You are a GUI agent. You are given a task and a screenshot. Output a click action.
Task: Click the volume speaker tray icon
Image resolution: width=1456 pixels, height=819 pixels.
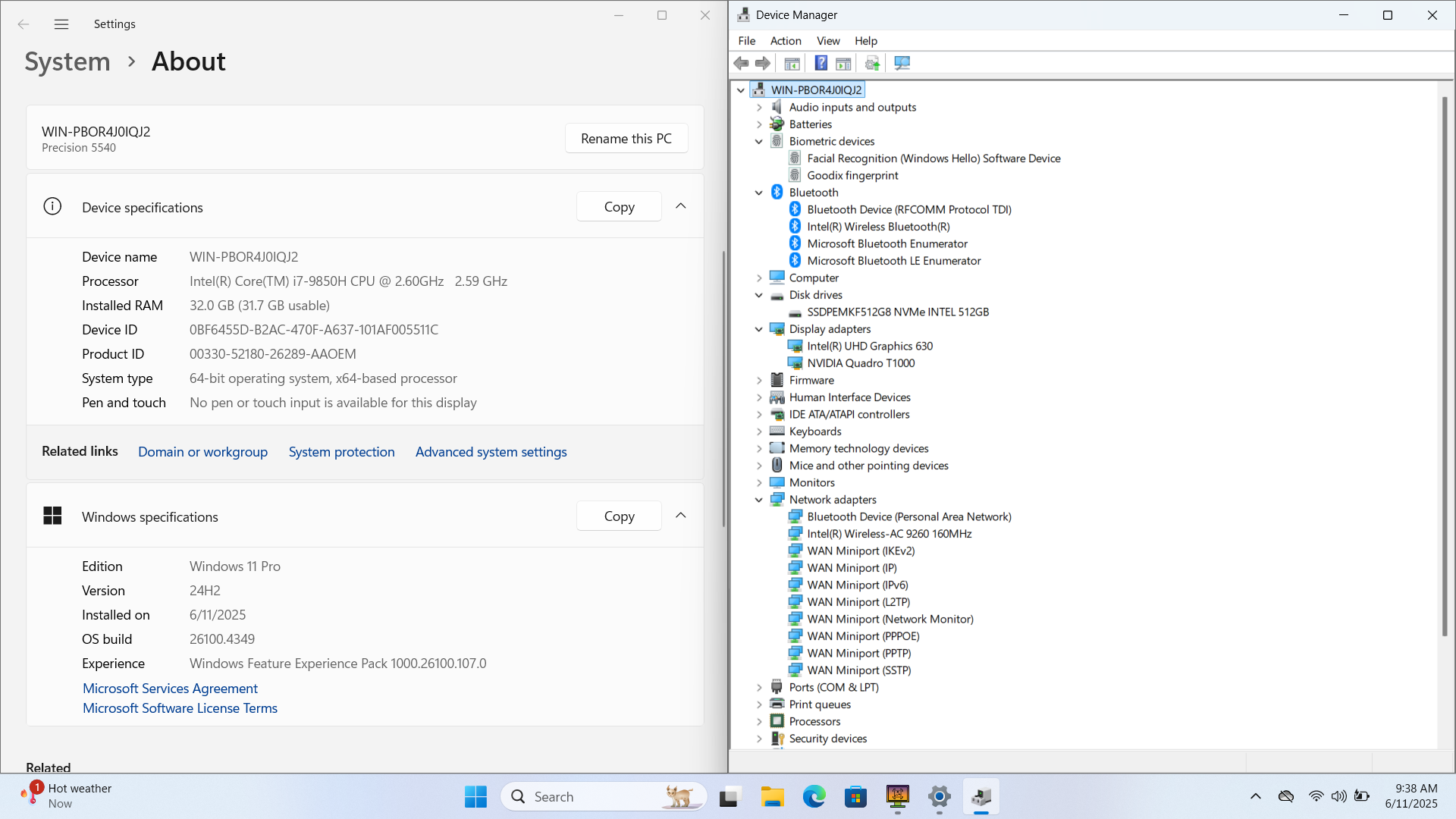(x=1338, y=796)
